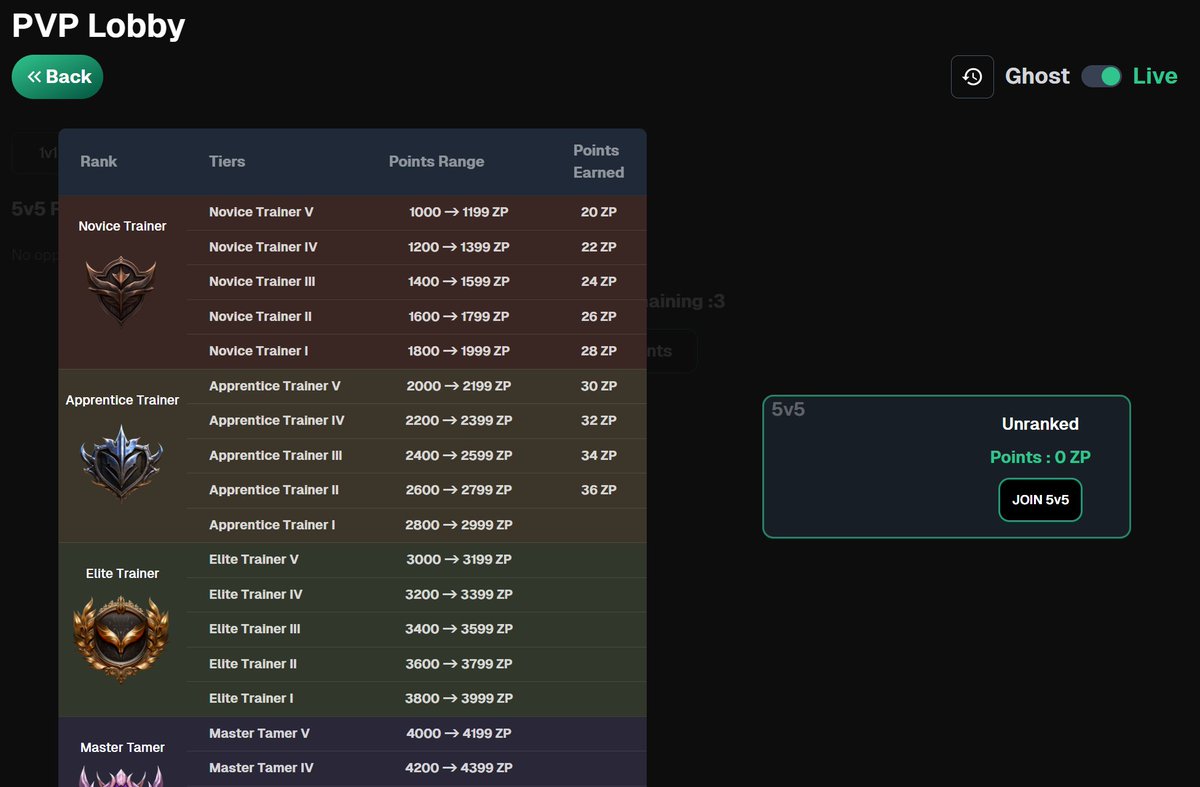Click the '28 ZP' points earned value
The image size is (1200, 787).
click(598, 351)
